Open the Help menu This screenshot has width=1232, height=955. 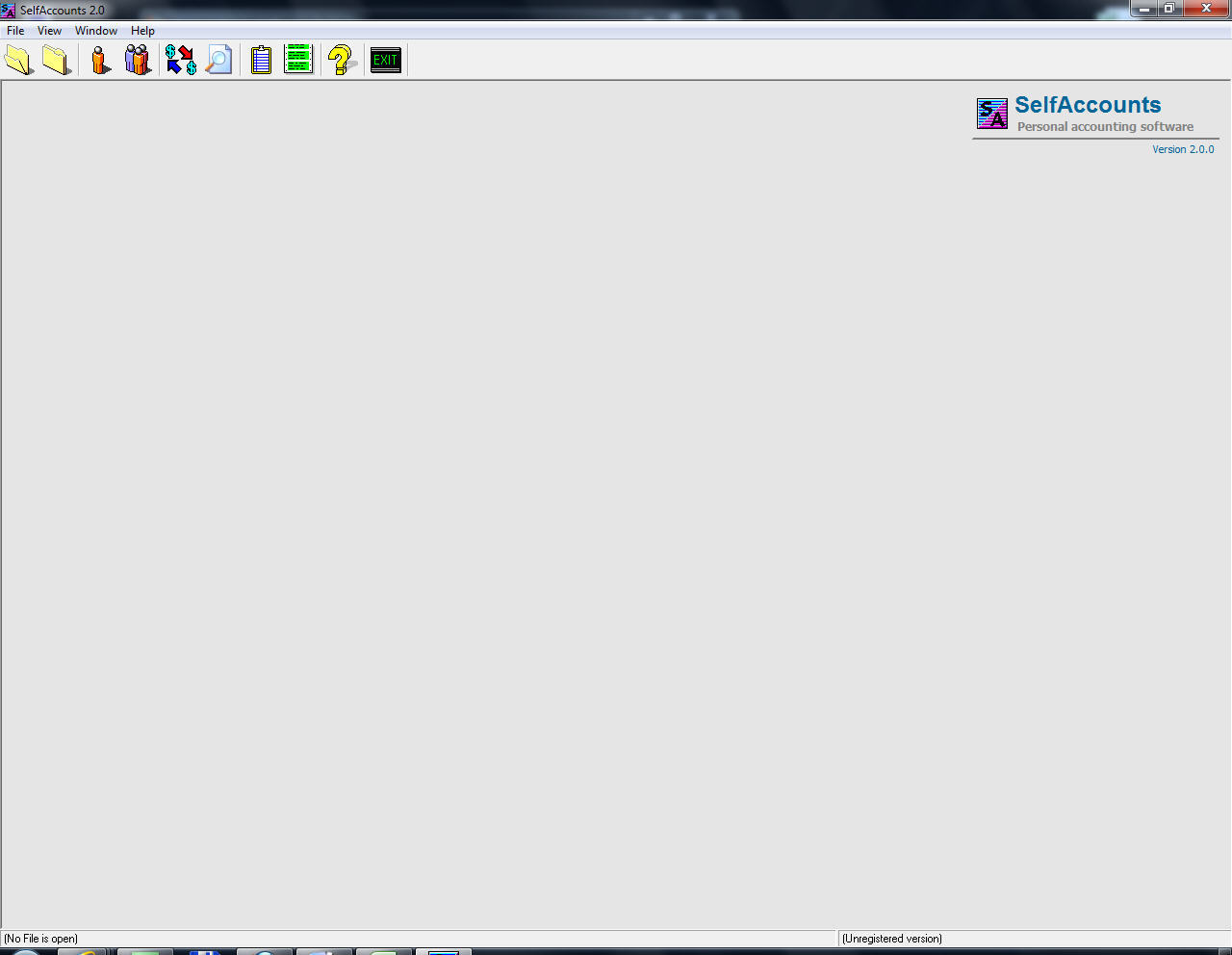point(141,30)
